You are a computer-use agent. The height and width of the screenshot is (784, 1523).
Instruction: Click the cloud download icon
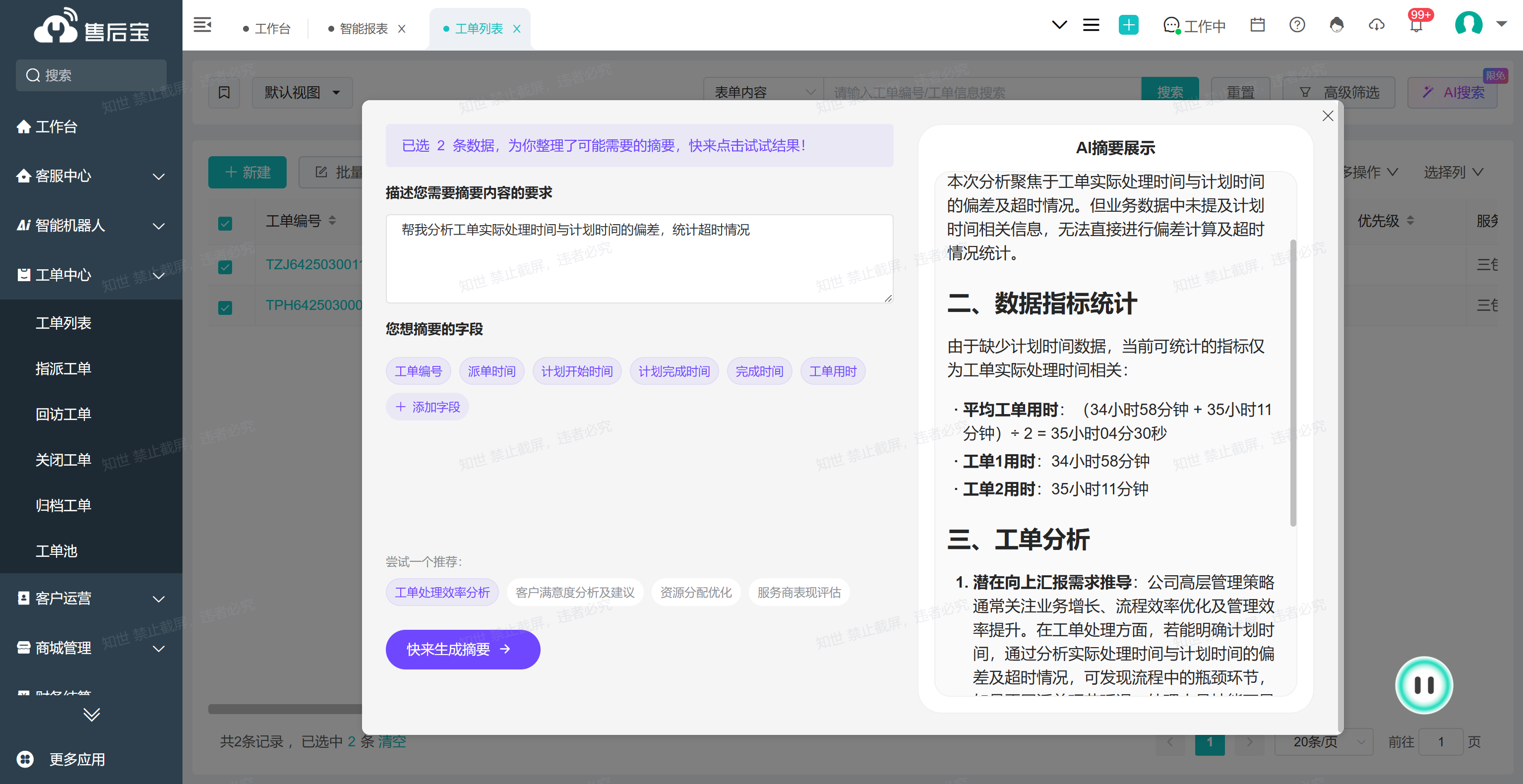pos(1376,25)
